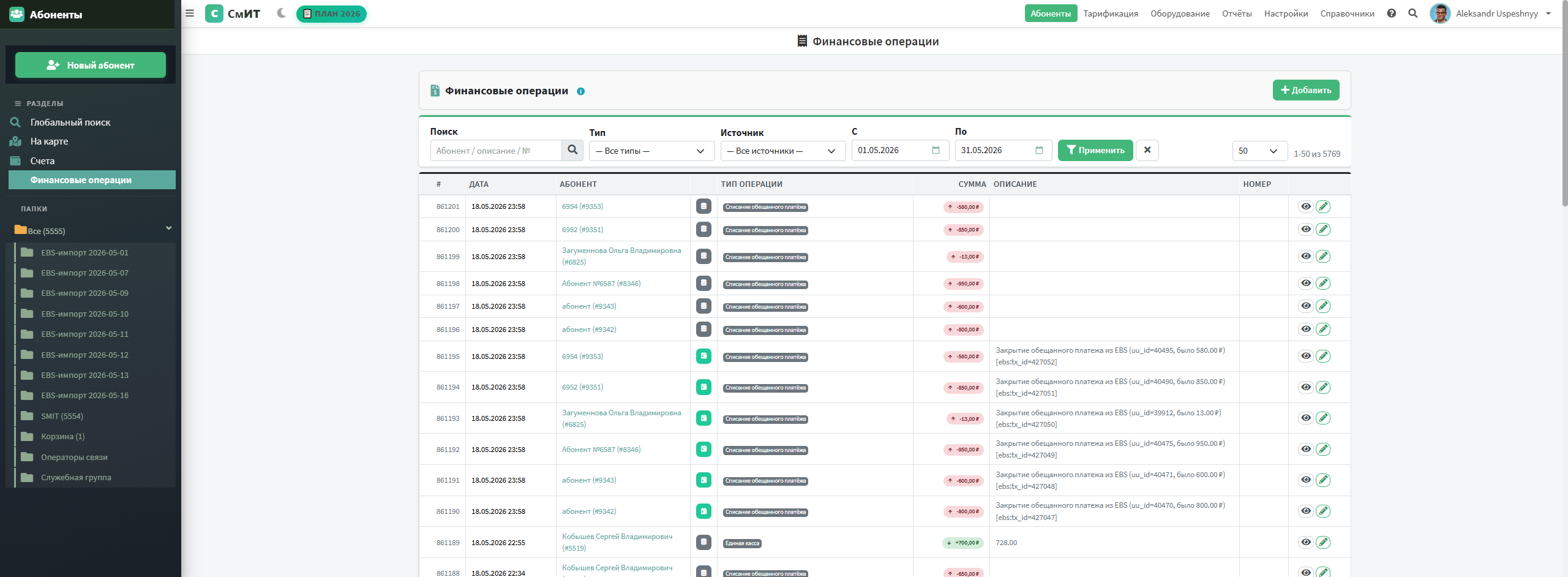Open На карте map section
This screenshot has height=577, width=1568.
point(49,141)
